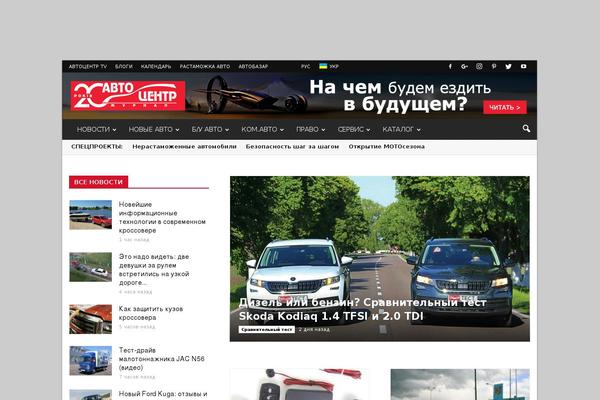Image resolution: width=600 pixels, height=400 pixels.
Task: Click the 2 дня назад timestamp
Action: (314, 330)
